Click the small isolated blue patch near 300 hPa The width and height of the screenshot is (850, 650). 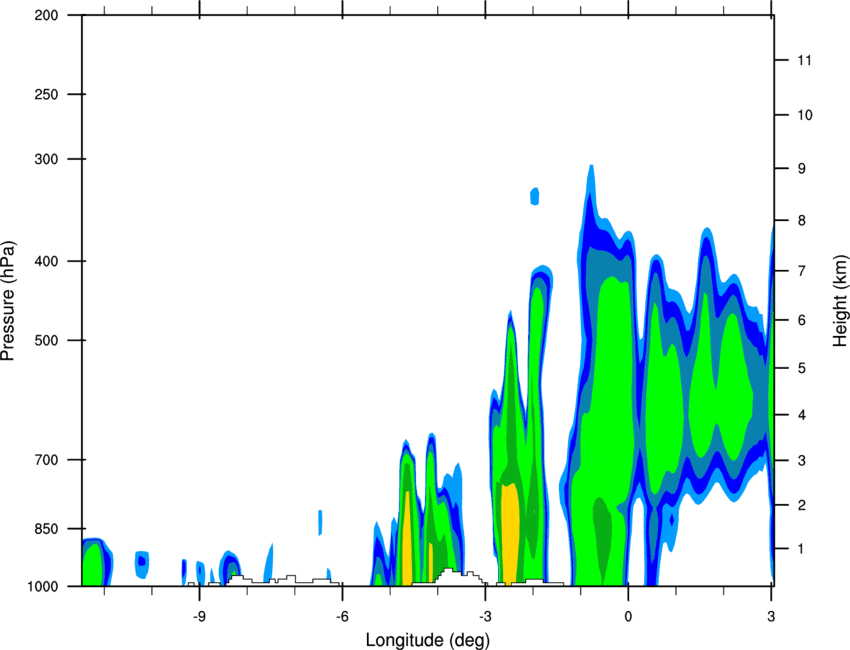click(535, 196)
